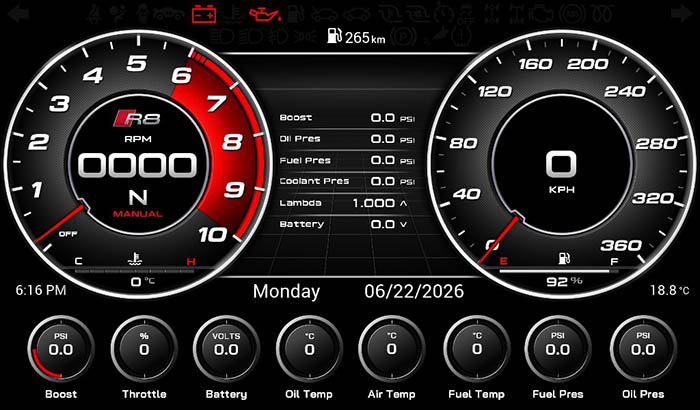Tap the dim high beam headlight icon
Image resolution: width=700 pixels, height=410 pixels.
pyautogui.click(x=222, y=37)
